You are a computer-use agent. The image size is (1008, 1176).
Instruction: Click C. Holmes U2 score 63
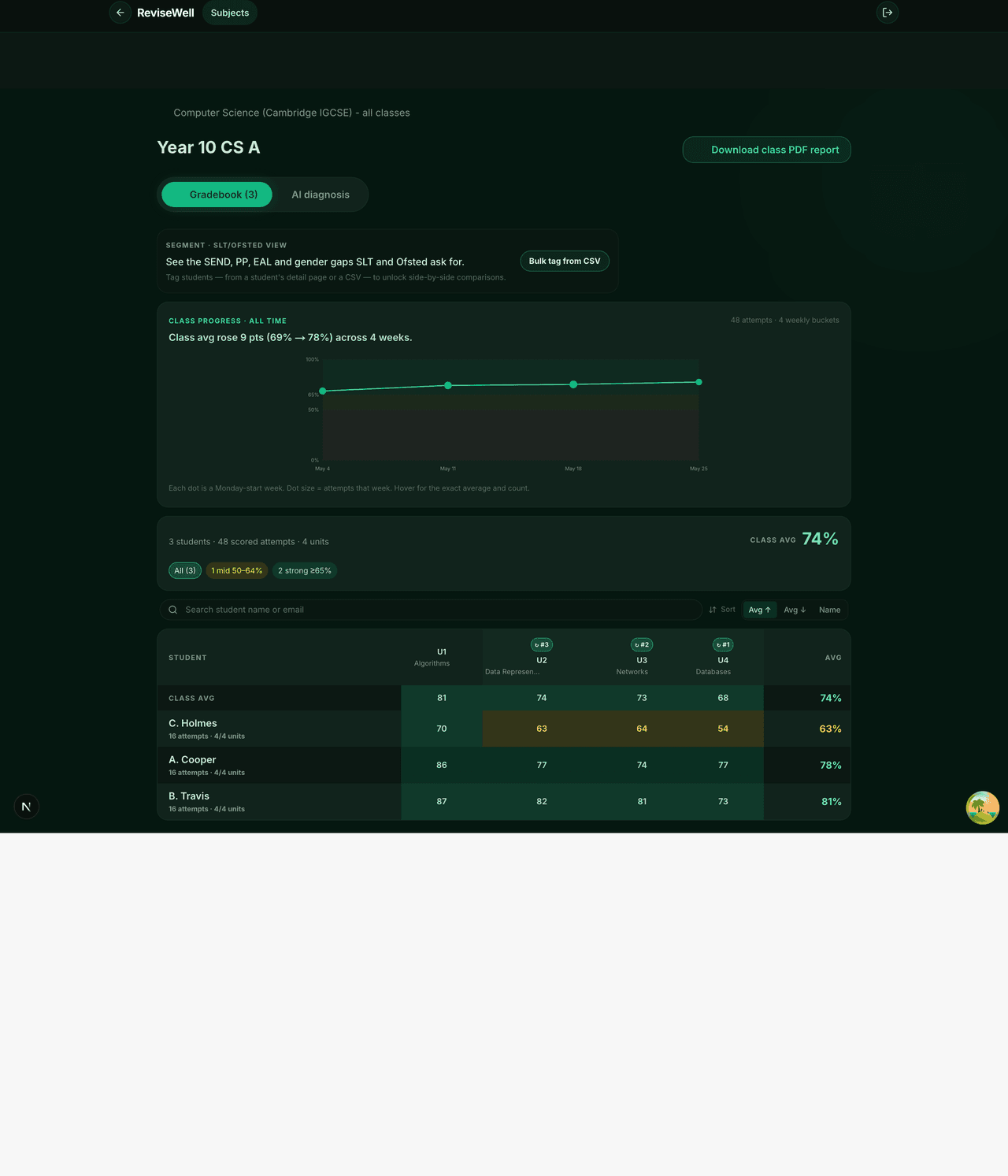point(542,729)
